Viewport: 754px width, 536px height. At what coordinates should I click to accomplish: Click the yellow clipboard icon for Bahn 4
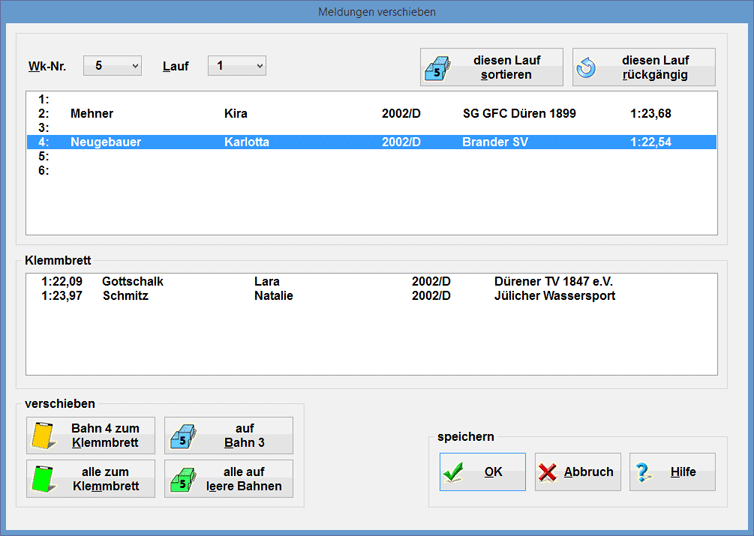pyautogui.click(x=41, y=436)
